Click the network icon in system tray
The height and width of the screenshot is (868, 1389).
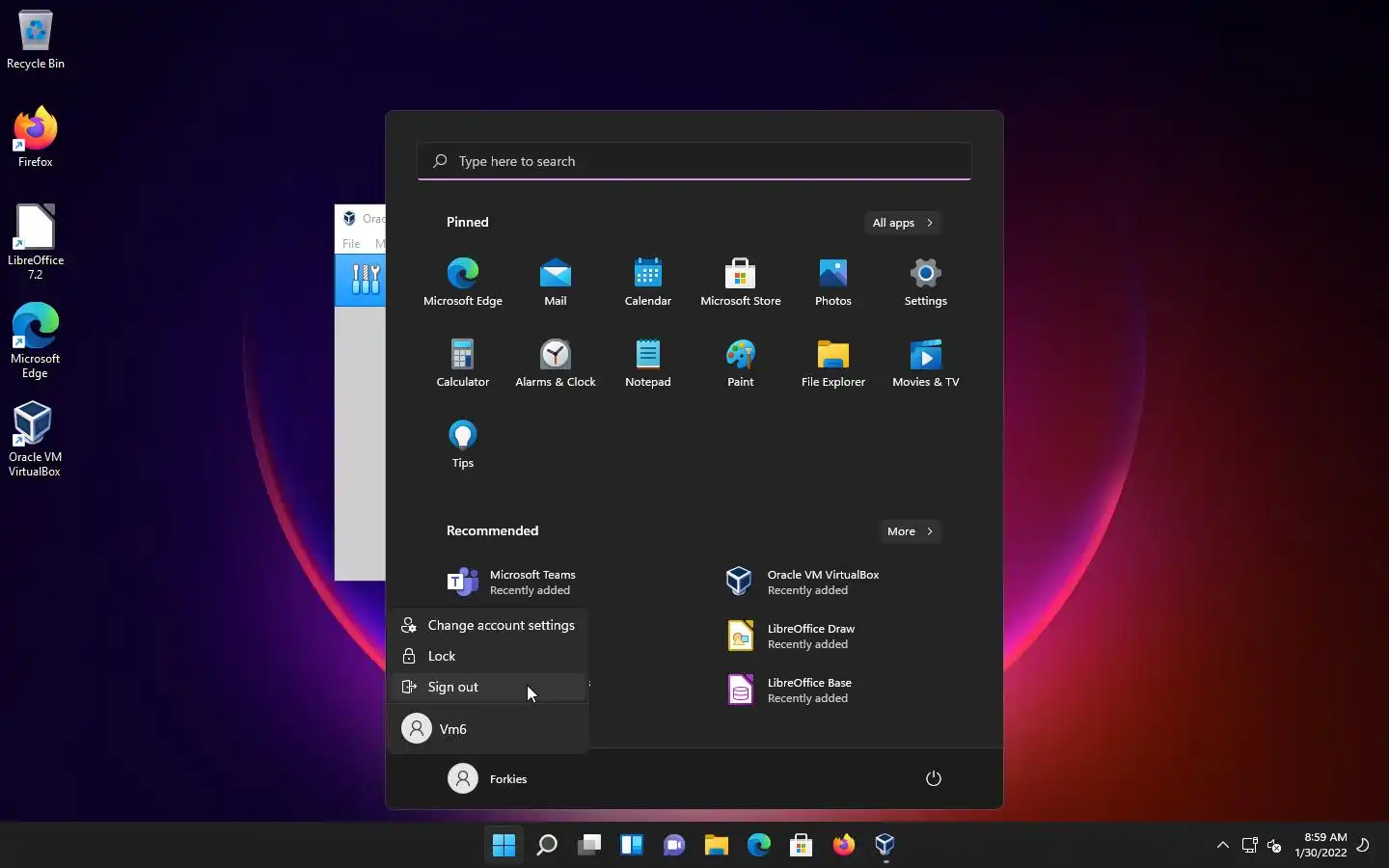click(x=1249, y=845)
